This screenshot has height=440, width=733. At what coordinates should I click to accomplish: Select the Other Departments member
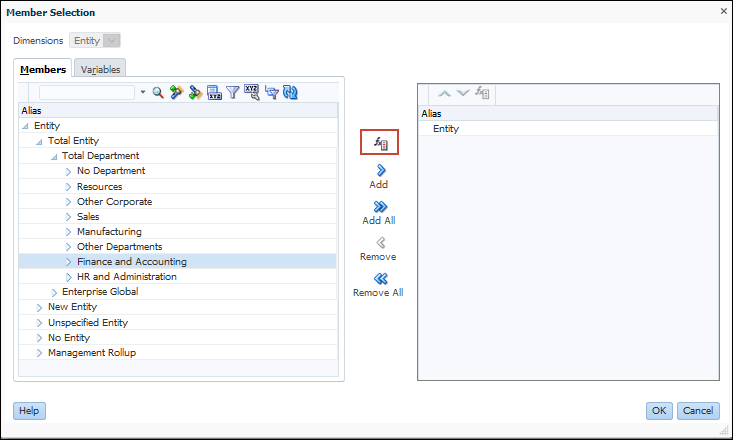point(119,246)
